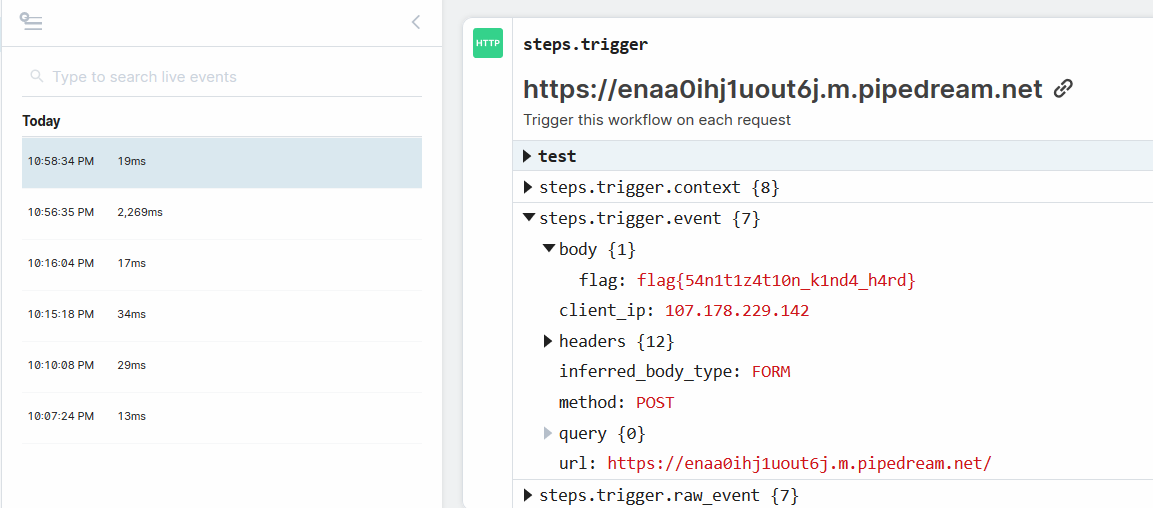Expand steps.trigger.raw_event node
The width and height of the screenshot is (1153, 508).
point(527,496)
